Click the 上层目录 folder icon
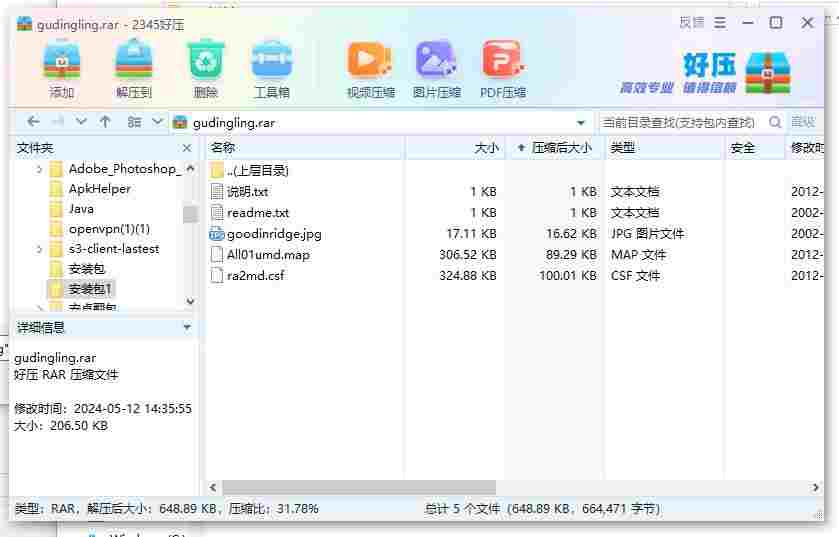 click(217, 171)
